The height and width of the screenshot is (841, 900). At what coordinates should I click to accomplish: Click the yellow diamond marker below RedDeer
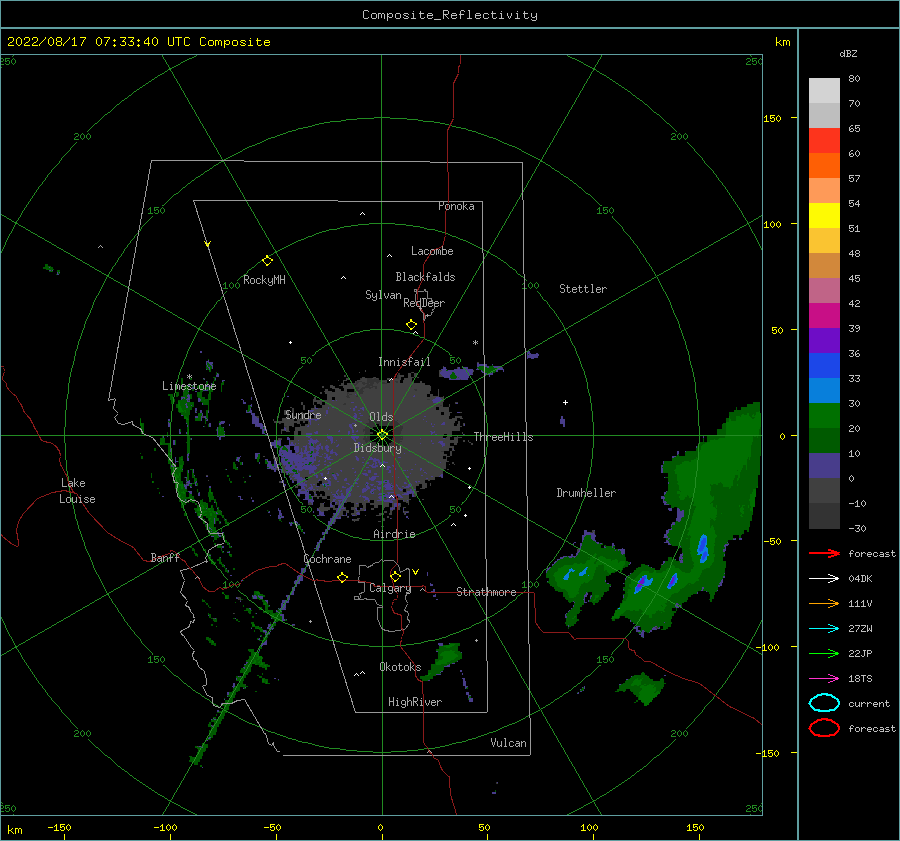pyautogui.click(x=411, y=325)
